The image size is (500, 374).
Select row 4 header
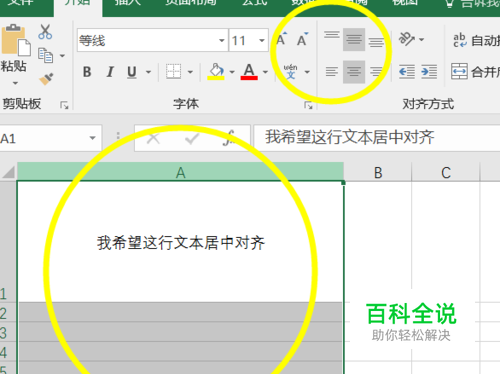(8, 352)
